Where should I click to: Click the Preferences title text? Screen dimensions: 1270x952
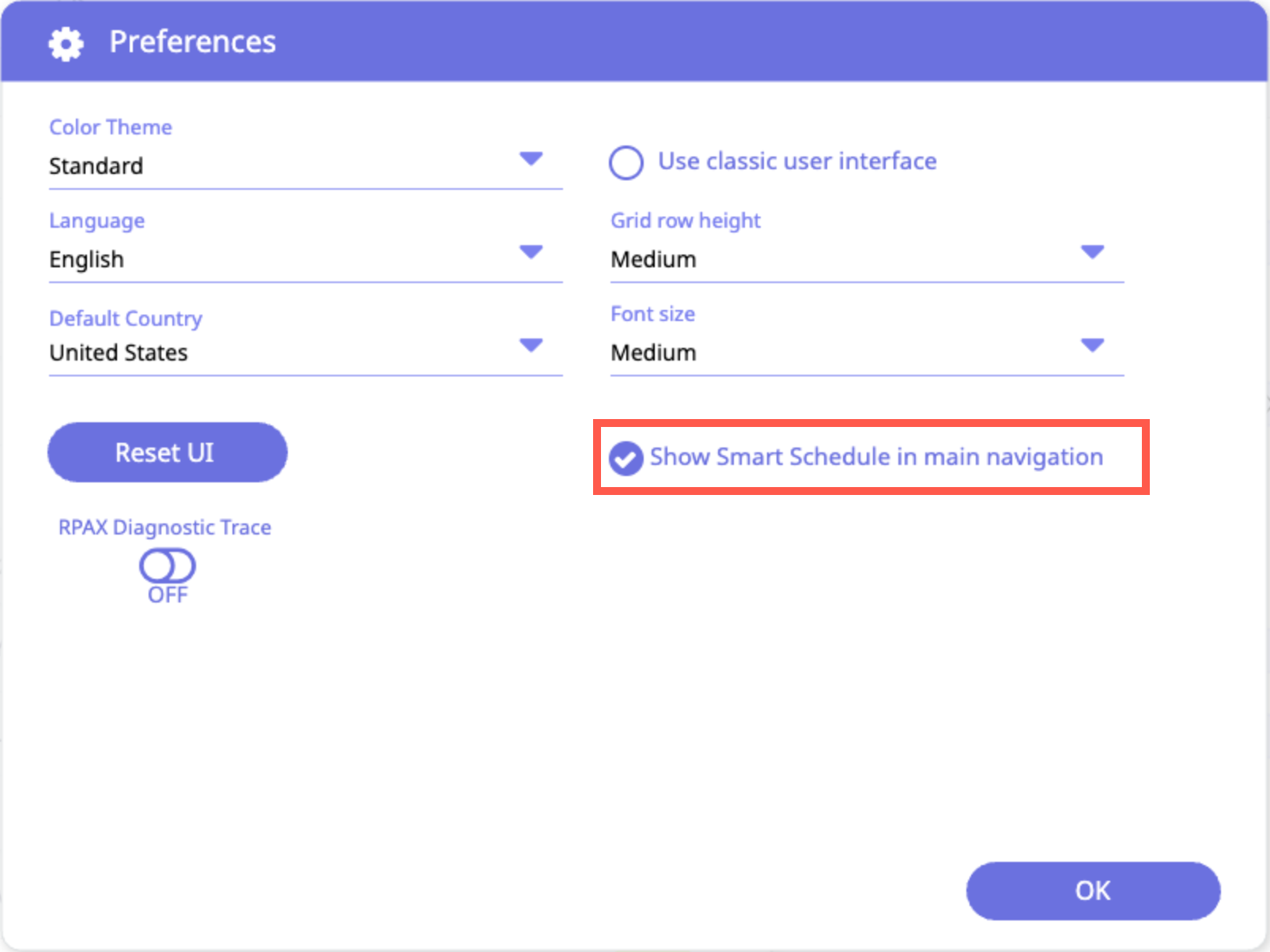(x=192, y=42)
